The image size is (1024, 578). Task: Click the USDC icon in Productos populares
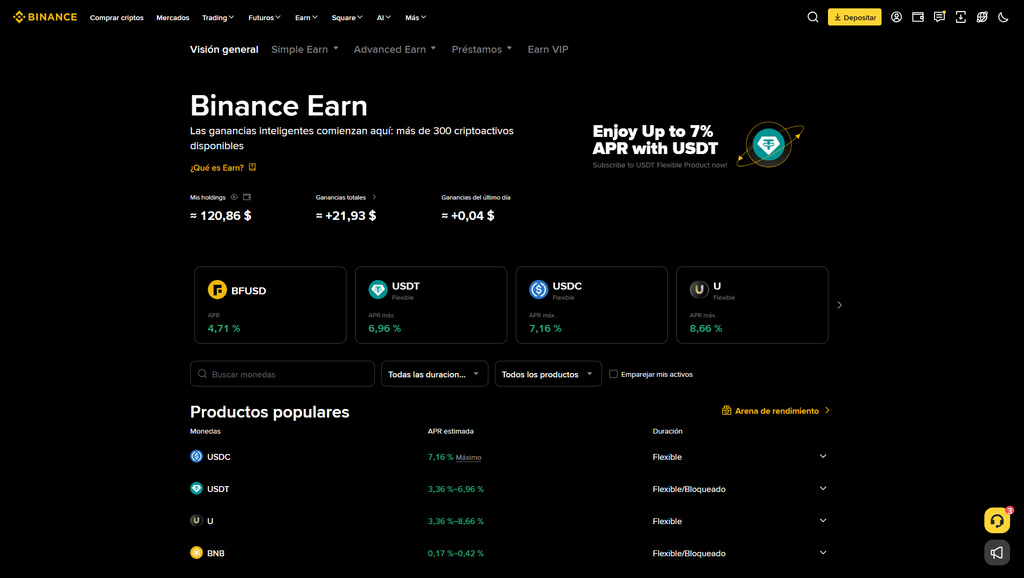click(x=197, y=457)
